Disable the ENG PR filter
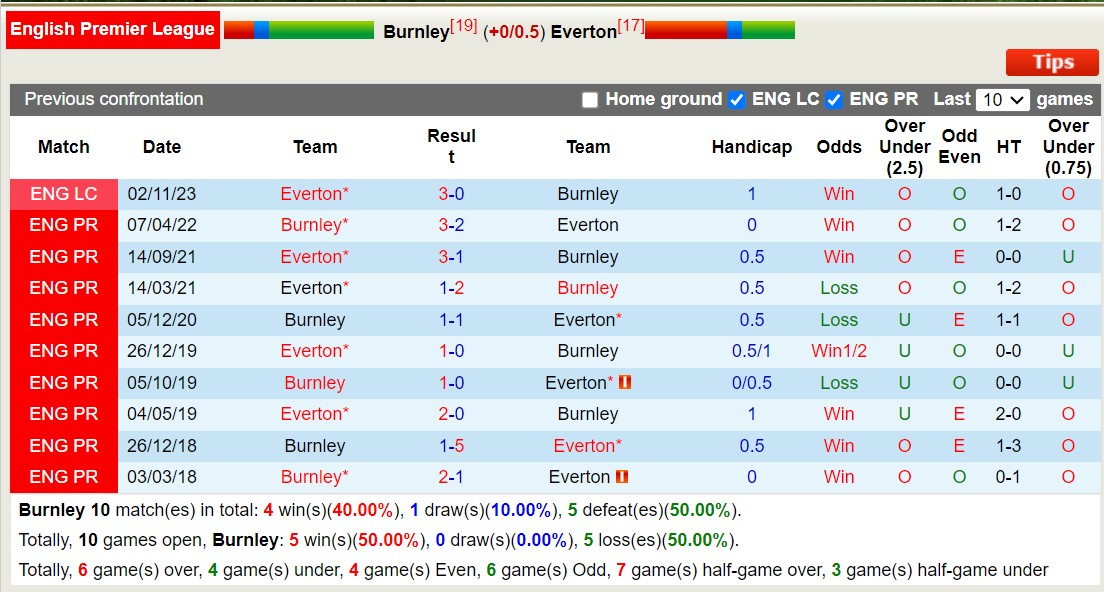This screenshot has height=592, width=1104. pos(834,99)
